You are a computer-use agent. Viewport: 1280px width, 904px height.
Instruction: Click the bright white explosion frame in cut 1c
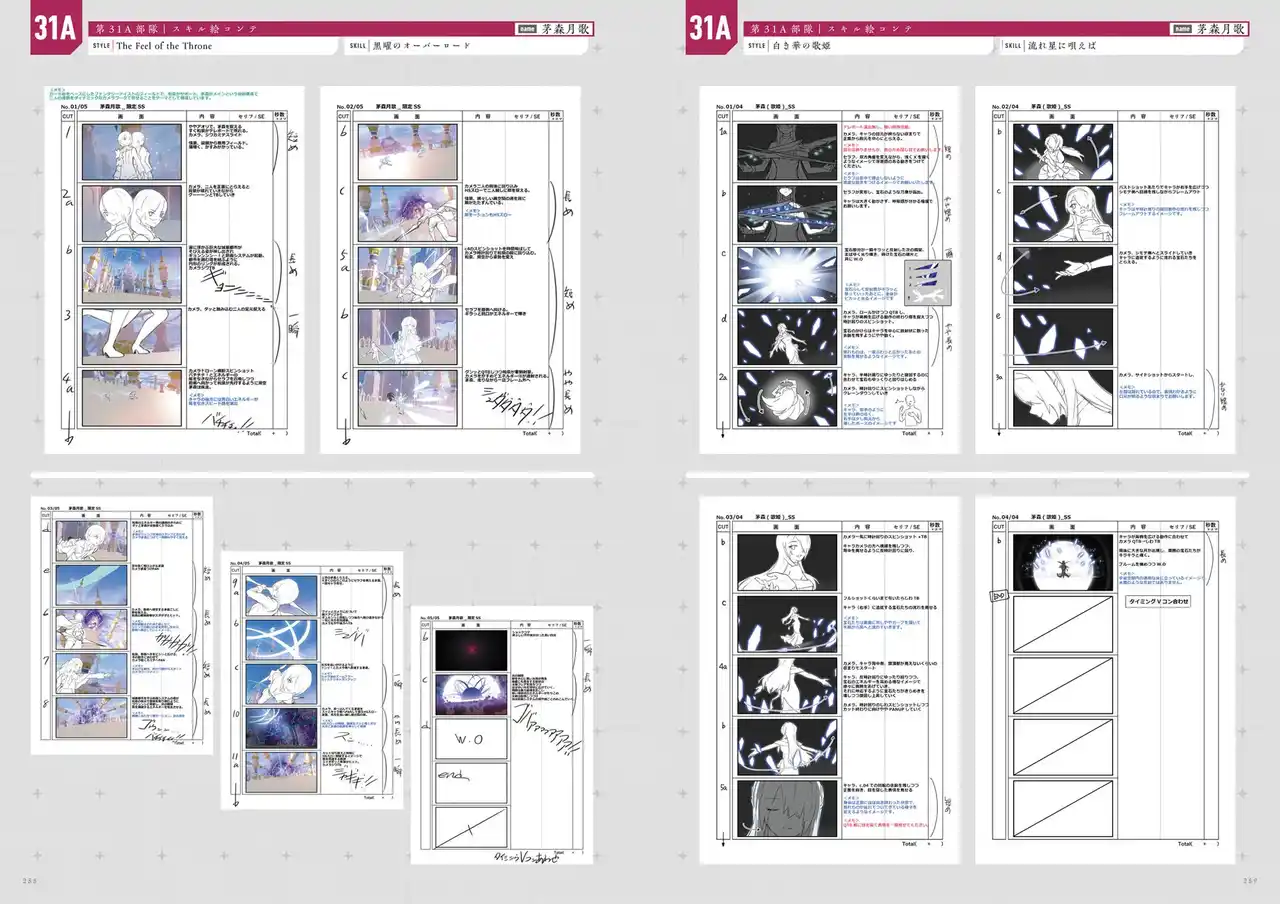787,275
